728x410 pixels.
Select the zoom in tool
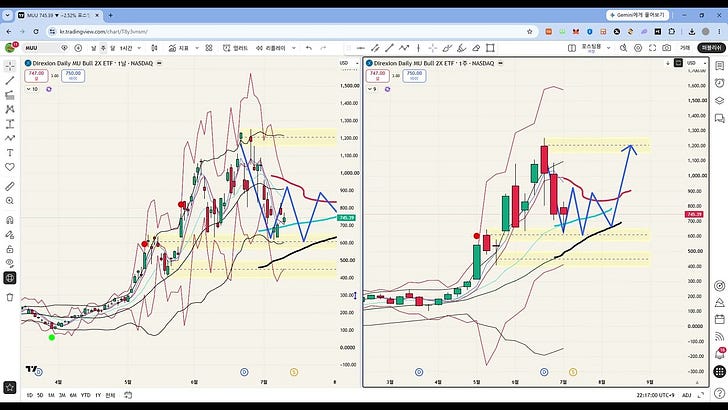10,201
